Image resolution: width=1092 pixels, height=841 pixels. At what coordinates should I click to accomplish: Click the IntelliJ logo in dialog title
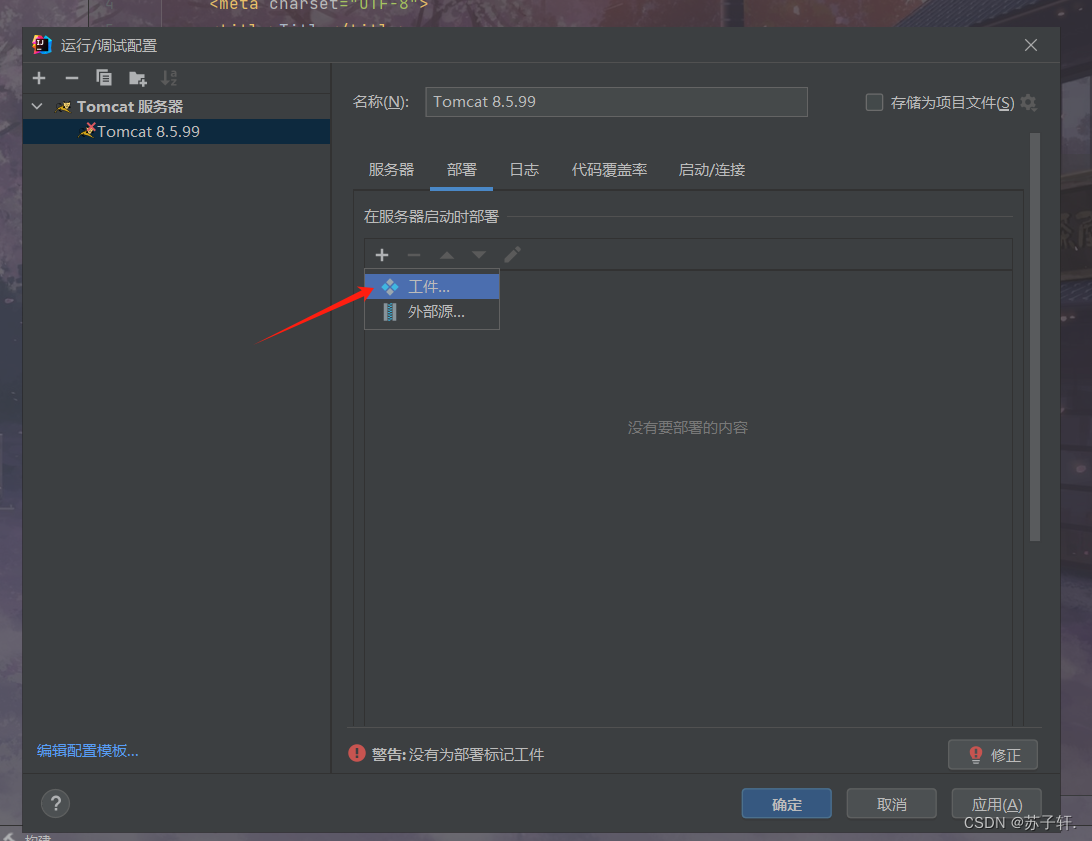42,45
